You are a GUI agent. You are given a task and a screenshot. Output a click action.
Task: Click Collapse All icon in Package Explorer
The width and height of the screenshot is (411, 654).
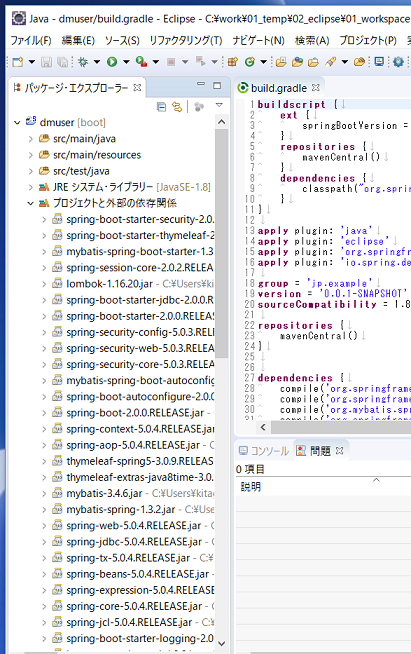pyautogui.click(x=161, y=107)
